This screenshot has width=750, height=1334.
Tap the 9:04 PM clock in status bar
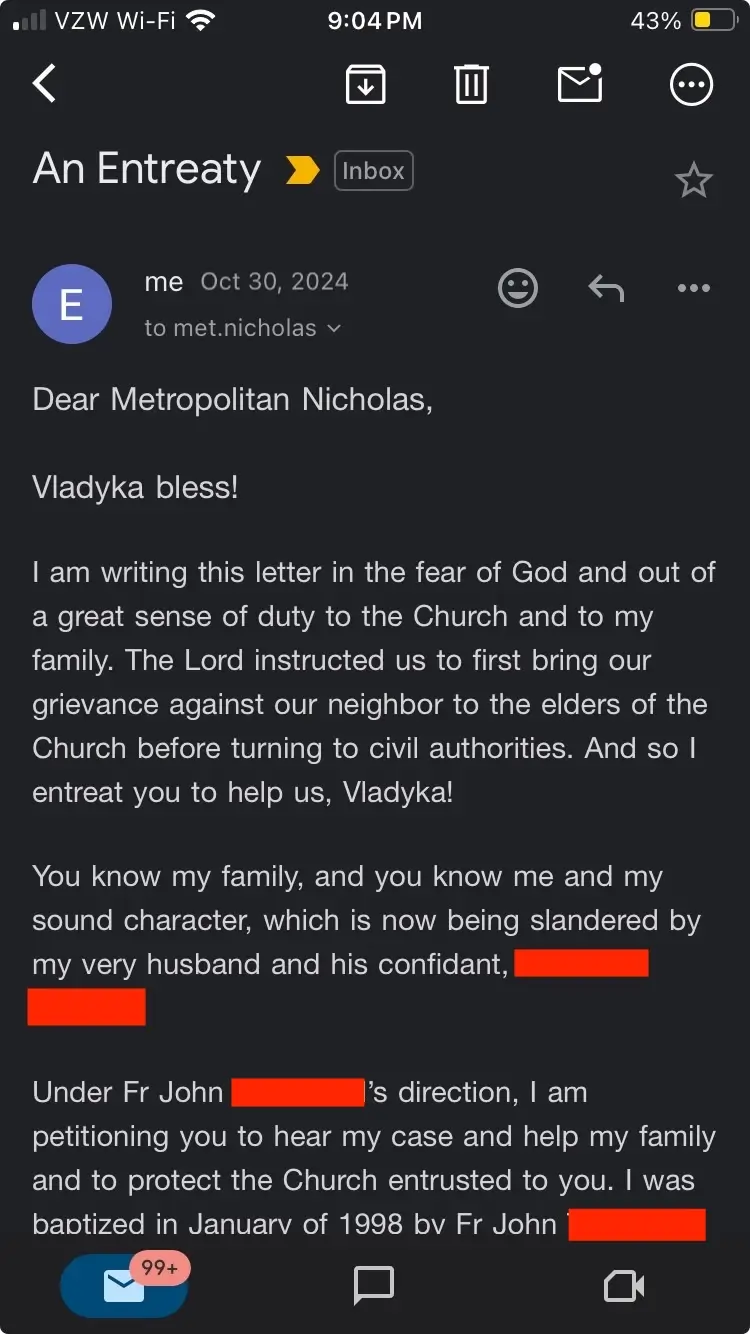375,21
